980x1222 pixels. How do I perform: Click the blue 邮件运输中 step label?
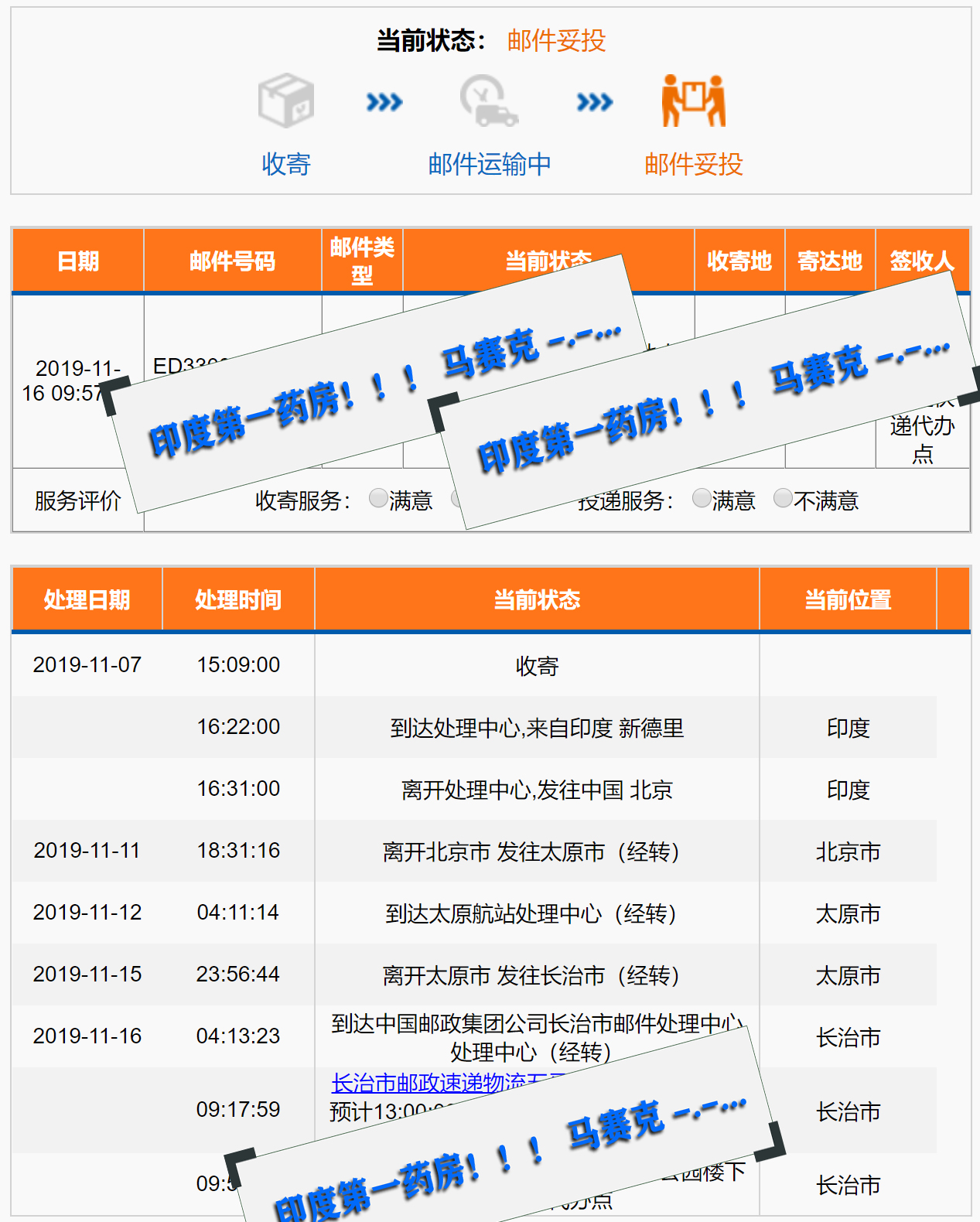[489, 164]
